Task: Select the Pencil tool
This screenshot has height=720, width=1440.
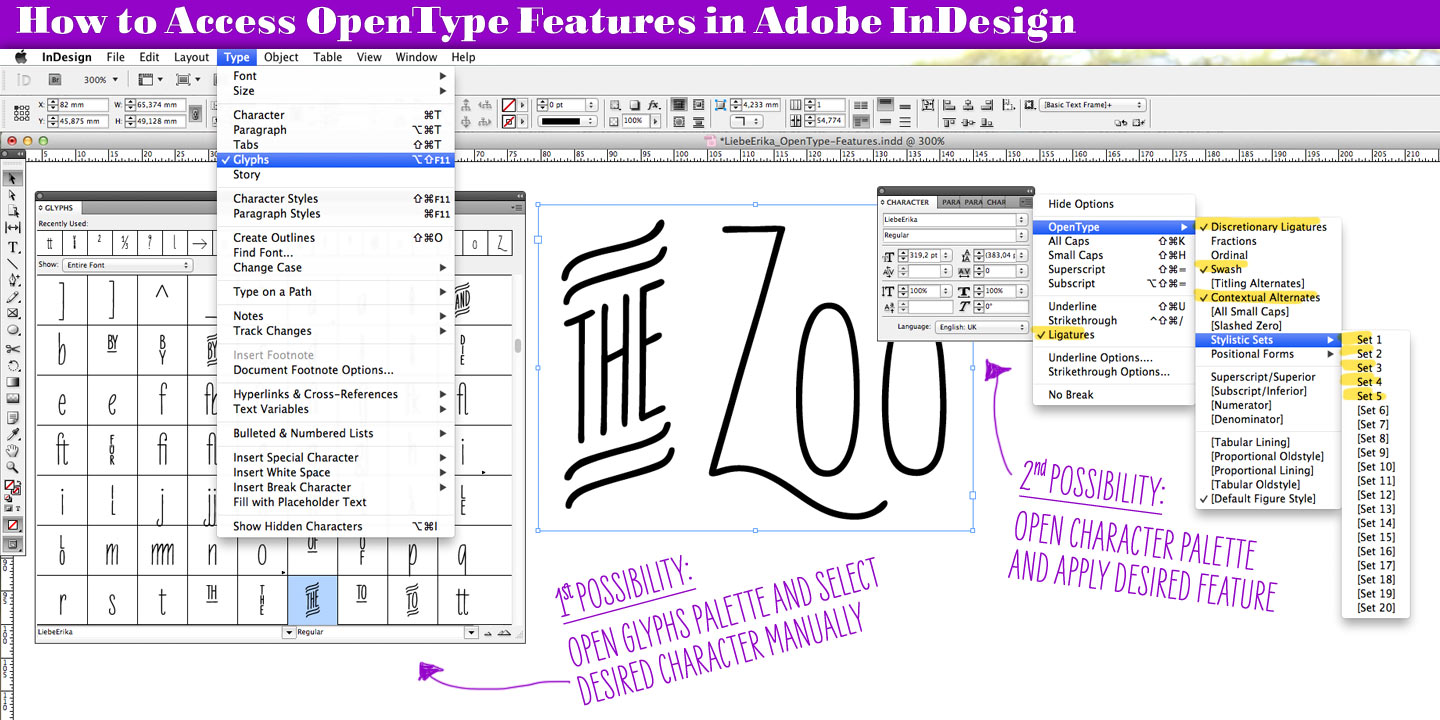Action: [13, 297]
